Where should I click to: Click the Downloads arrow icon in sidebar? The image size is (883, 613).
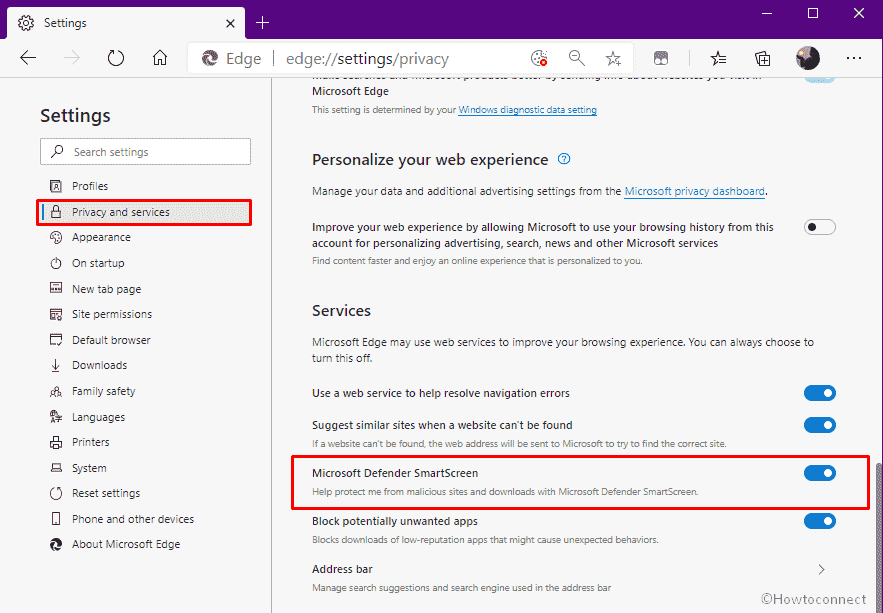pos(56,365)
